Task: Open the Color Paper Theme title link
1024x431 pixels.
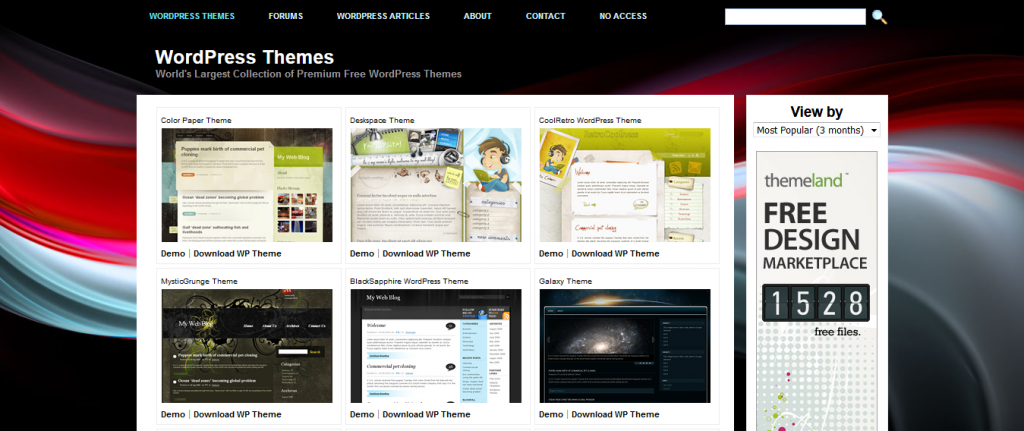Action: (196, 120)
